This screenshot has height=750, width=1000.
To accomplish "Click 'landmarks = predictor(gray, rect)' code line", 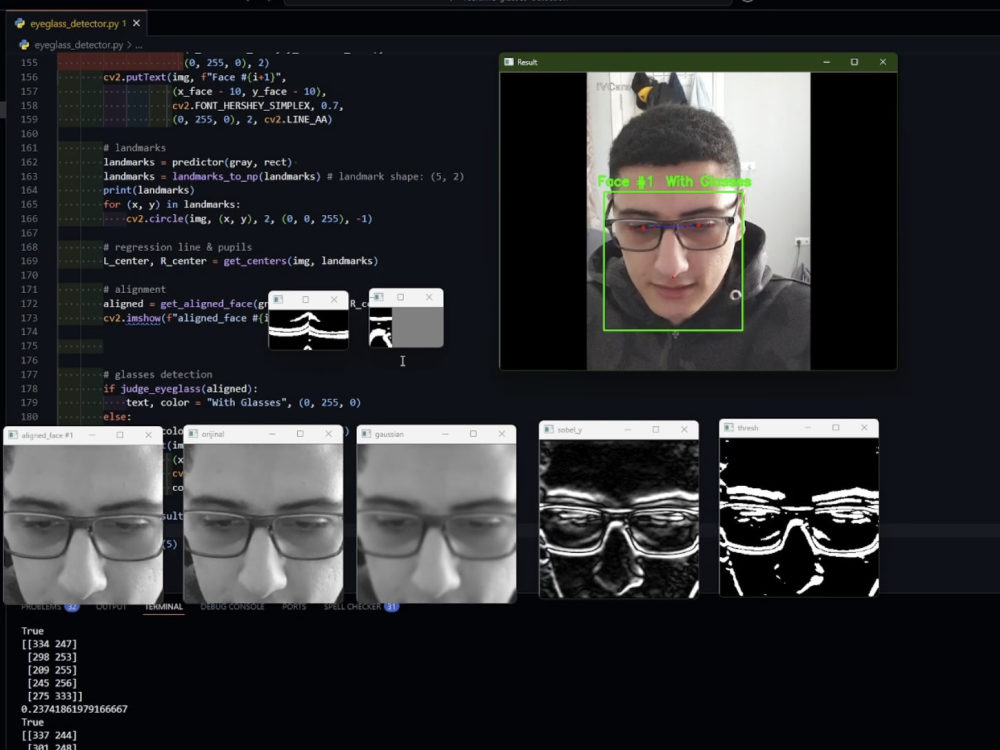I will pos(198,162).
